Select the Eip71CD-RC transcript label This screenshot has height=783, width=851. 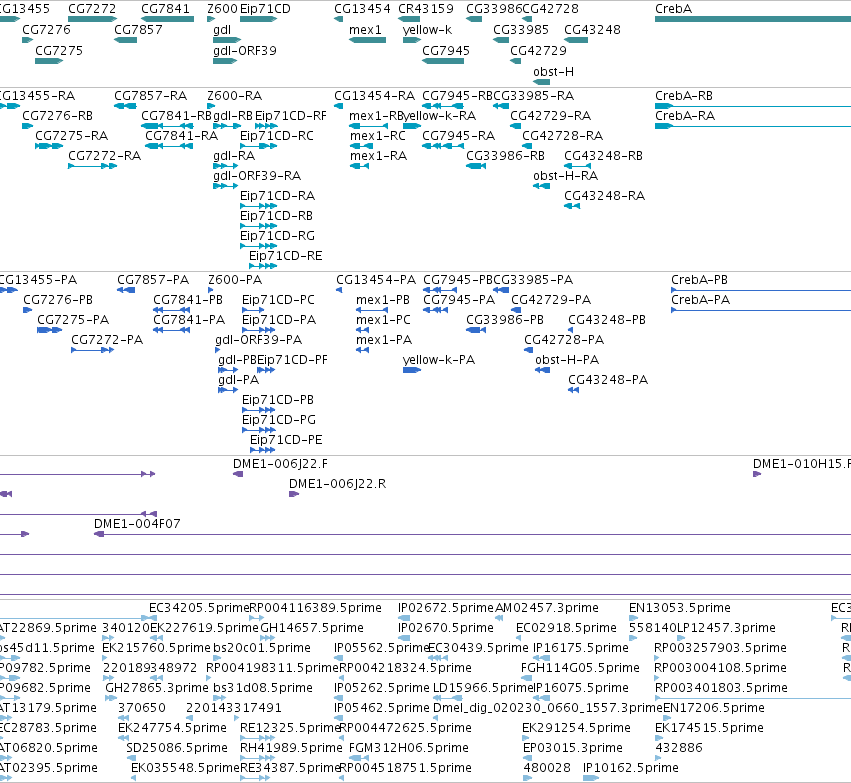click(277, 136)
